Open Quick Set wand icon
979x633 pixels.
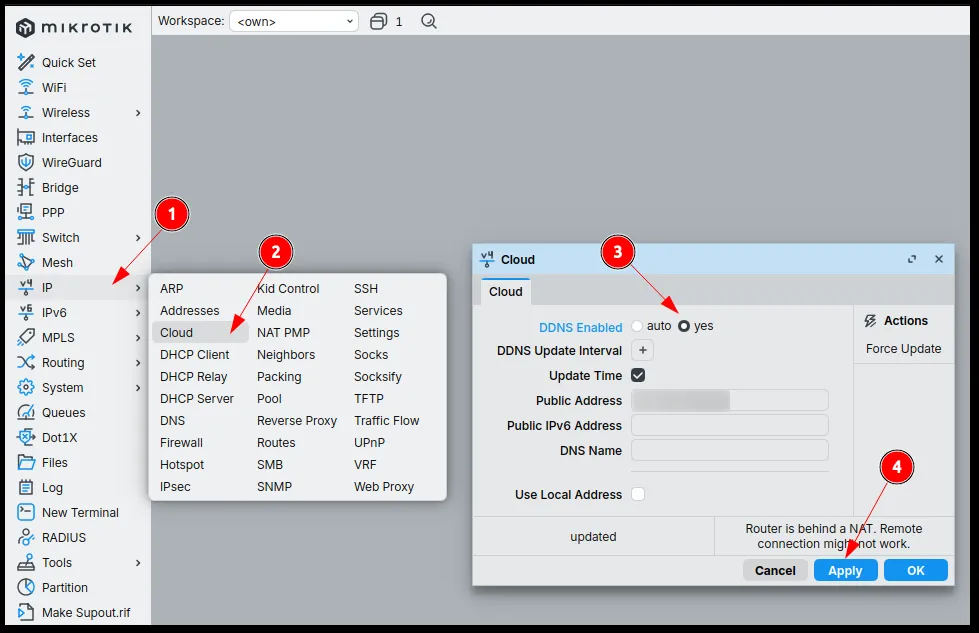pos(26,62)
